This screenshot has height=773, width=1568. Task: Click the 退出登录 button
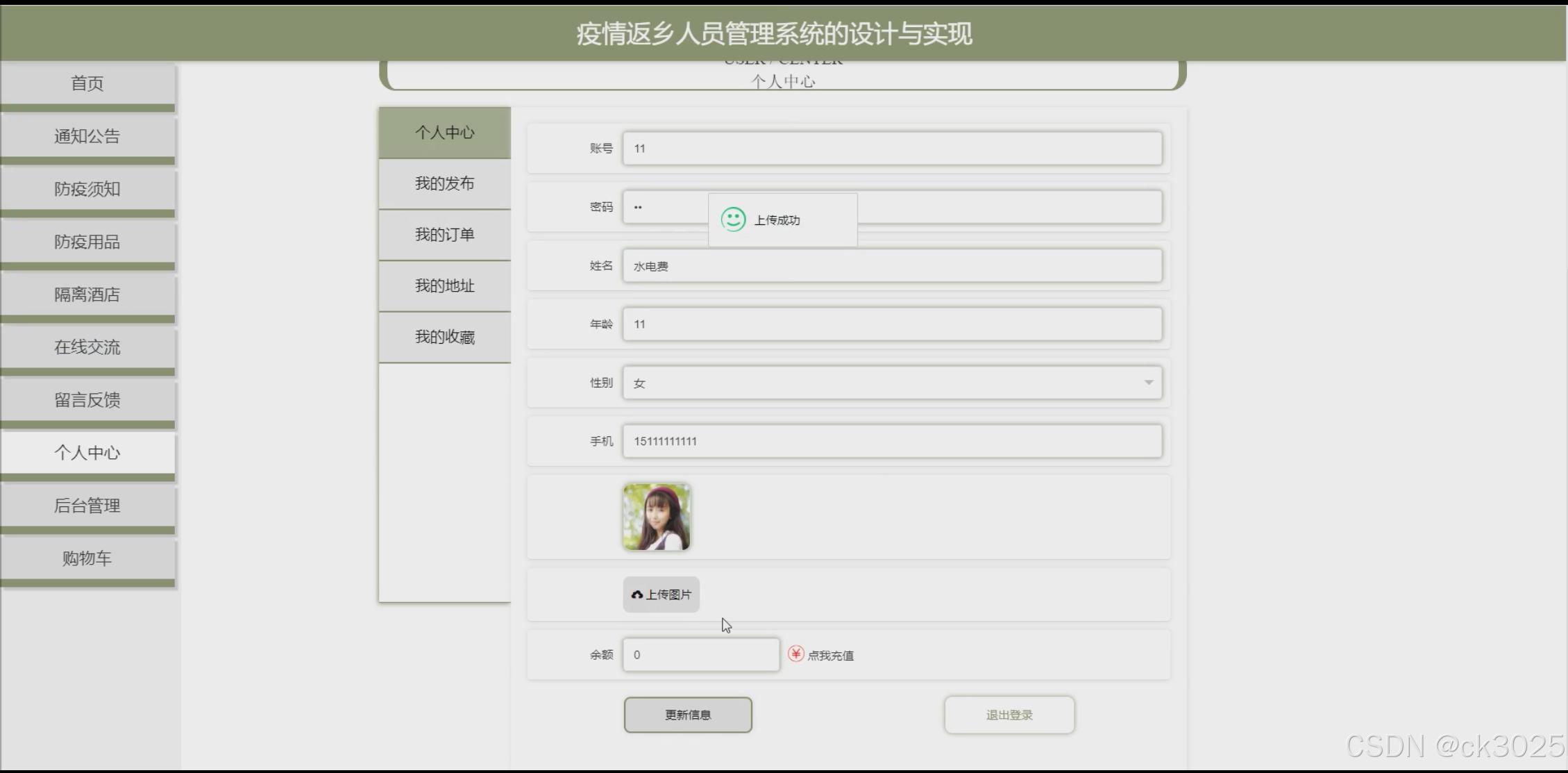coord(1009,715)
